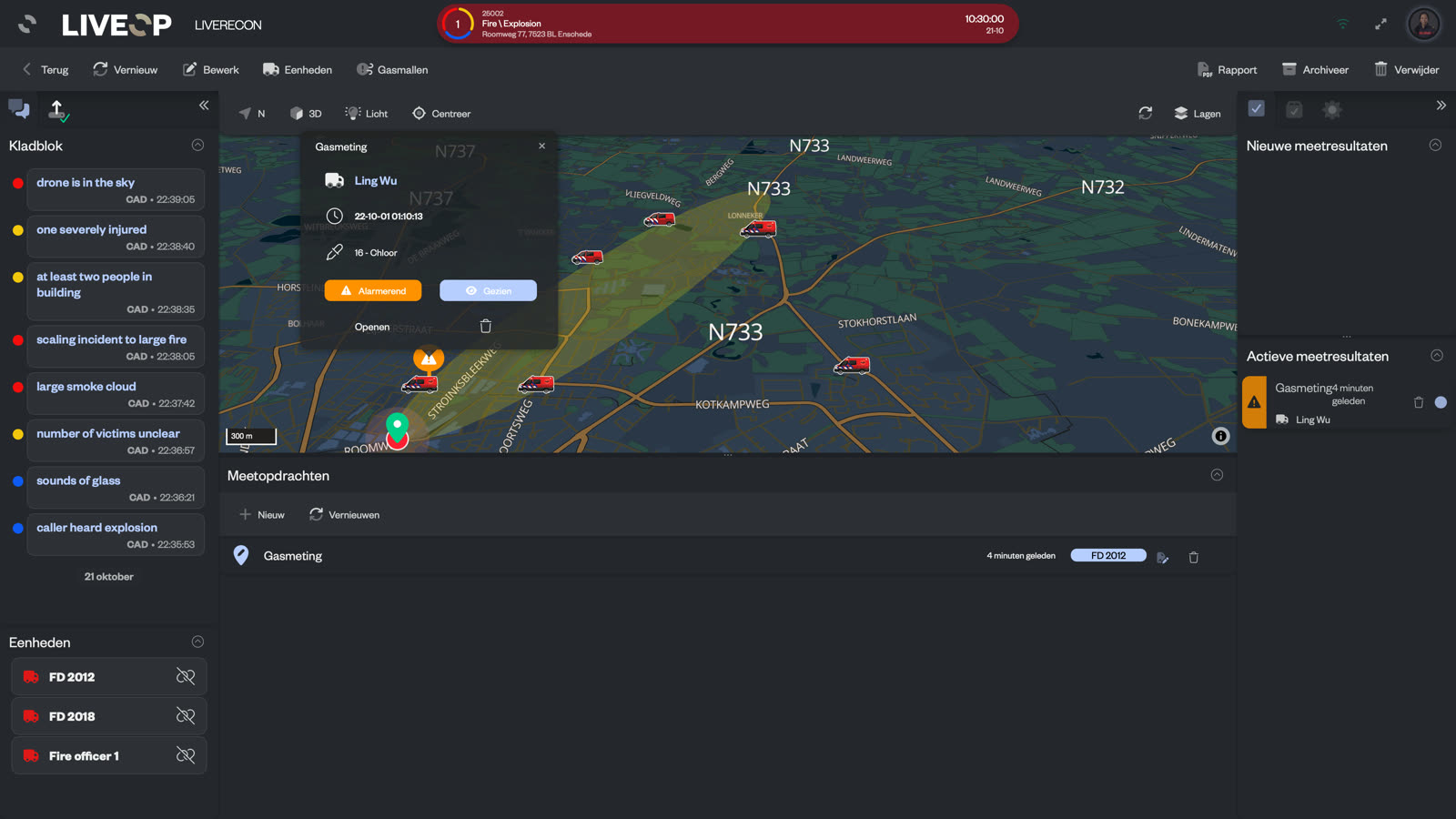Select the fire truck near Stokhorstlaan
The image size is (1456, 819).
point(852,366)
